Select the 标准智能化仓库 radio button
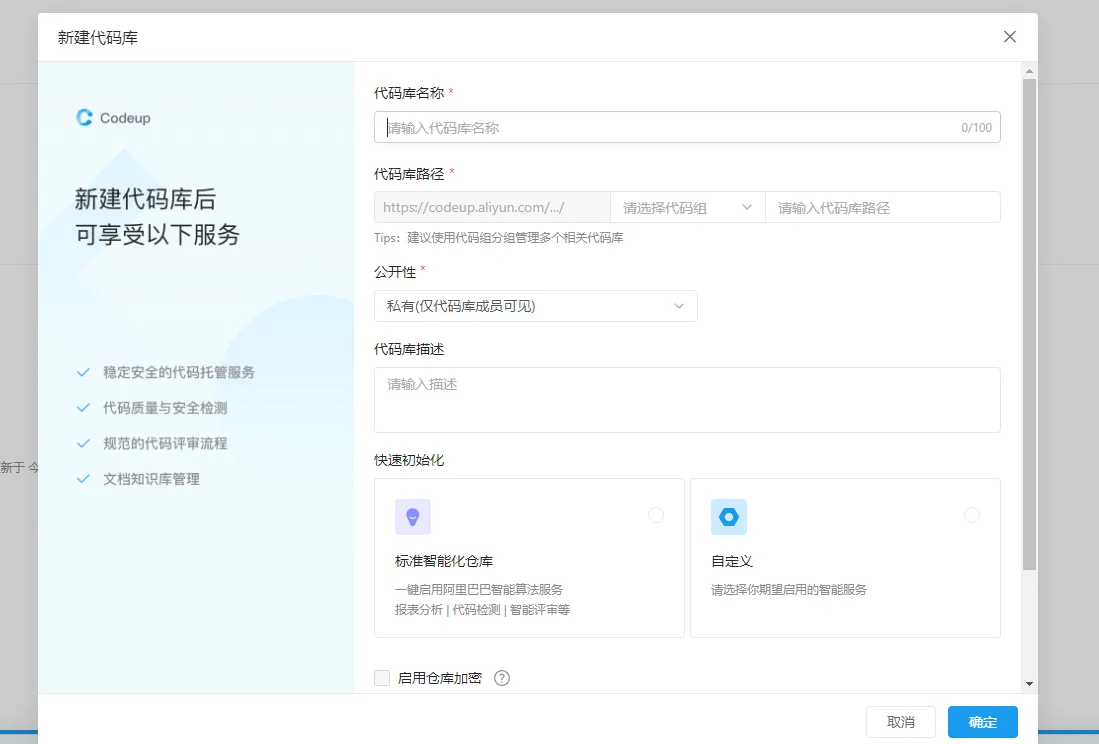This screenshot has height=744, width=1099. point(656,514)
